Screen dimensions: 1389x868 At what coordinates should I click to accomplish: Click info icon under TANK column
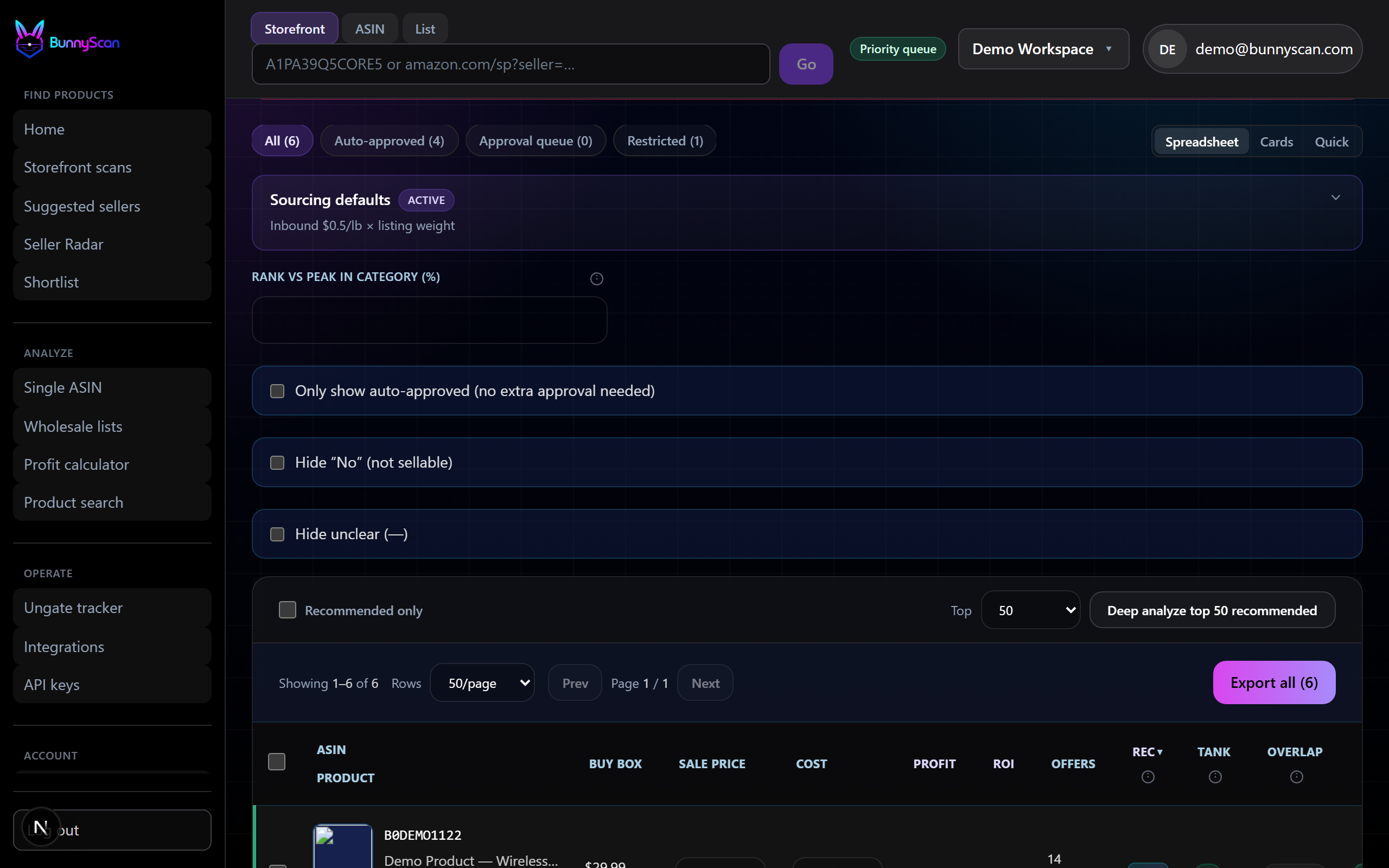pyautogui.click(x=1214, y=777)
